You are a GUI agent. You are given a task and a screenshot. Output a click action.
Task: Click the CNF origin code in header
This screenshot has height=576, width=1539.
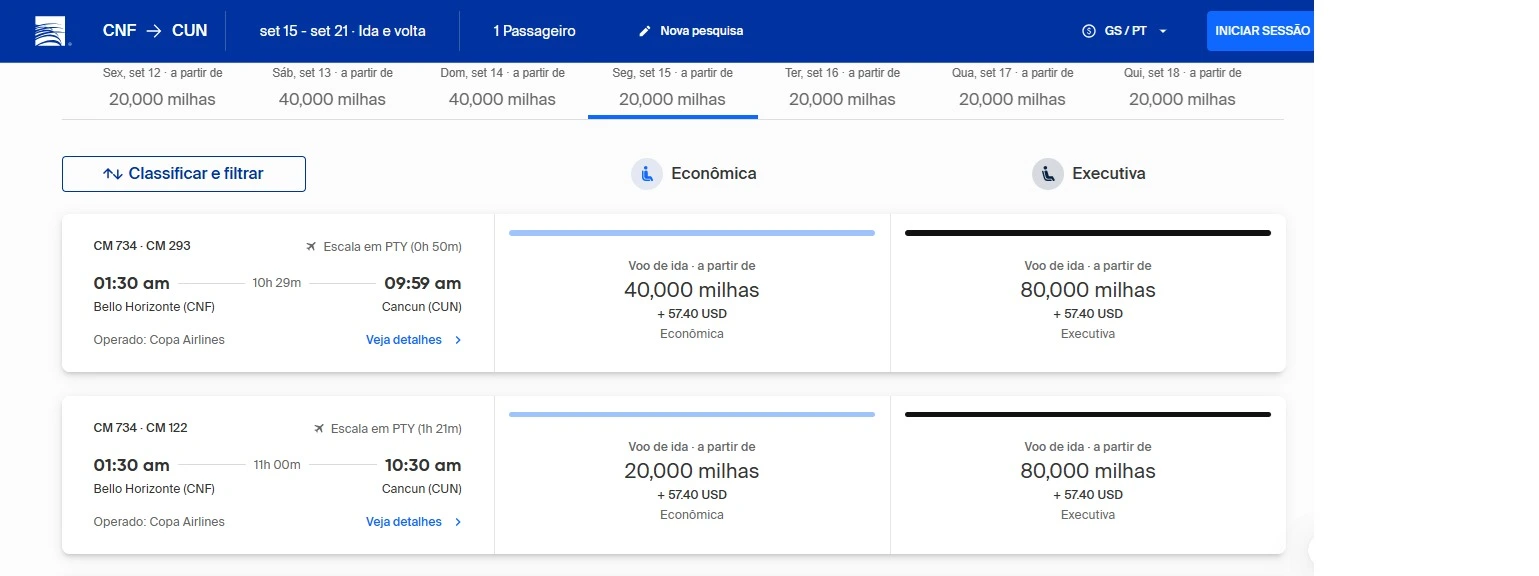pos(119,31)
